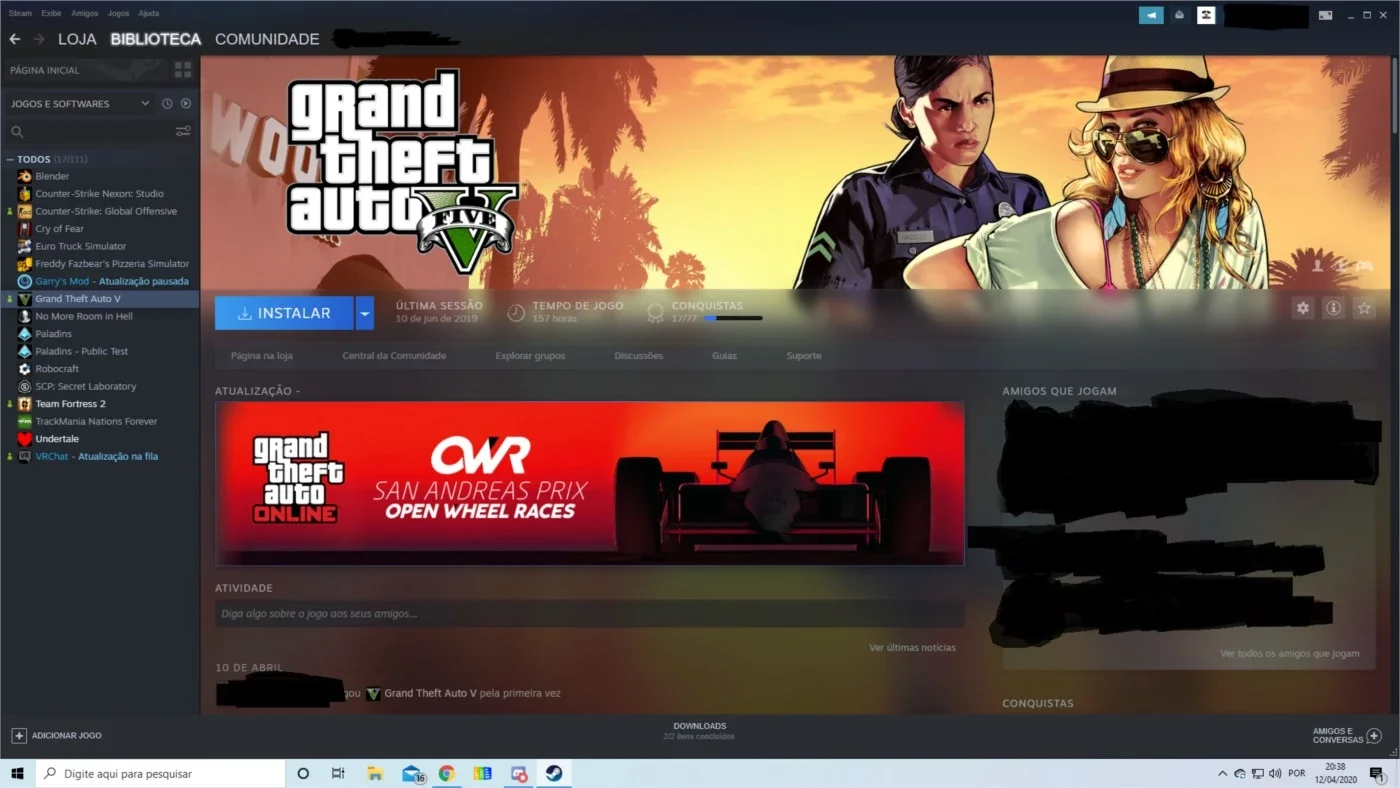This screenshot has height=788, width=1400.
Task: Open the Ajuda menu
Action: (x=148, y=14)
